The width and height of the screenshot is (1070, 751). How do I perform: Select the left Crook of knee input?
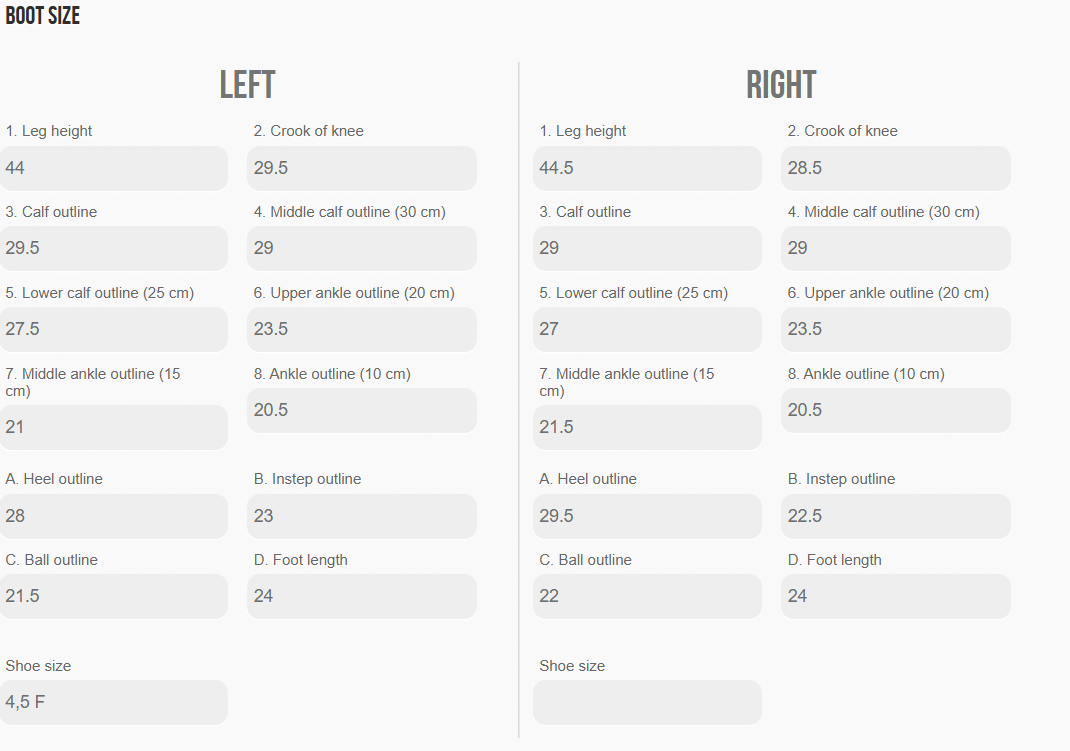[x=362, y=168]
